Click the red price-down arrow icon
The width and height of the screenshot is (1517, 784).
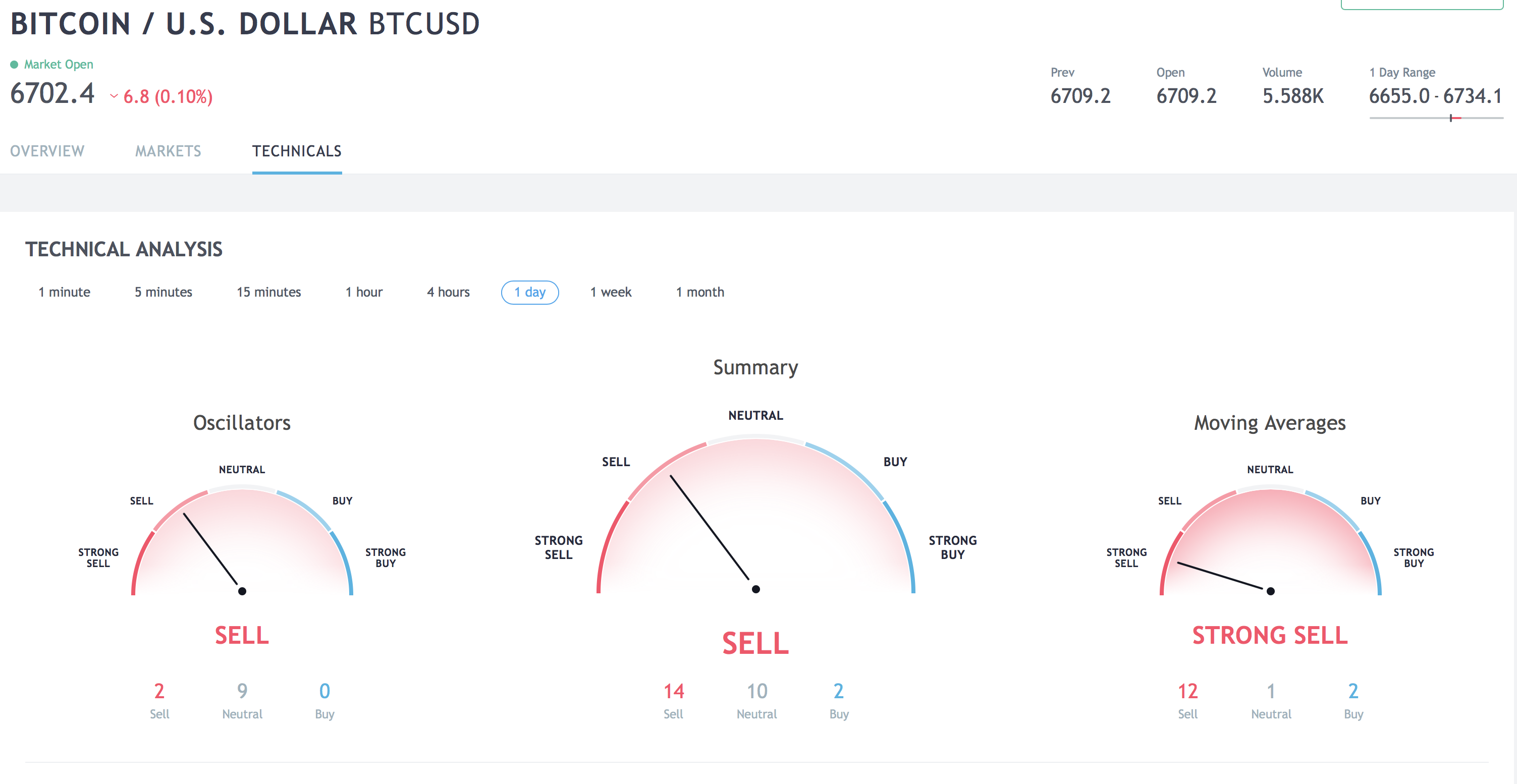pos(114,96)
